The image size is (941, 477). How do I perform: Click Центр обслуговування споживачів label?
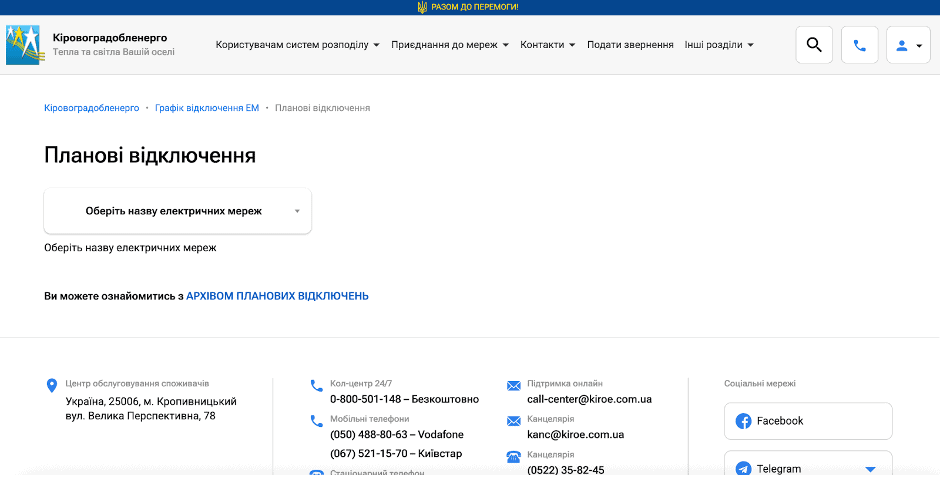click(x=137, y=384)
